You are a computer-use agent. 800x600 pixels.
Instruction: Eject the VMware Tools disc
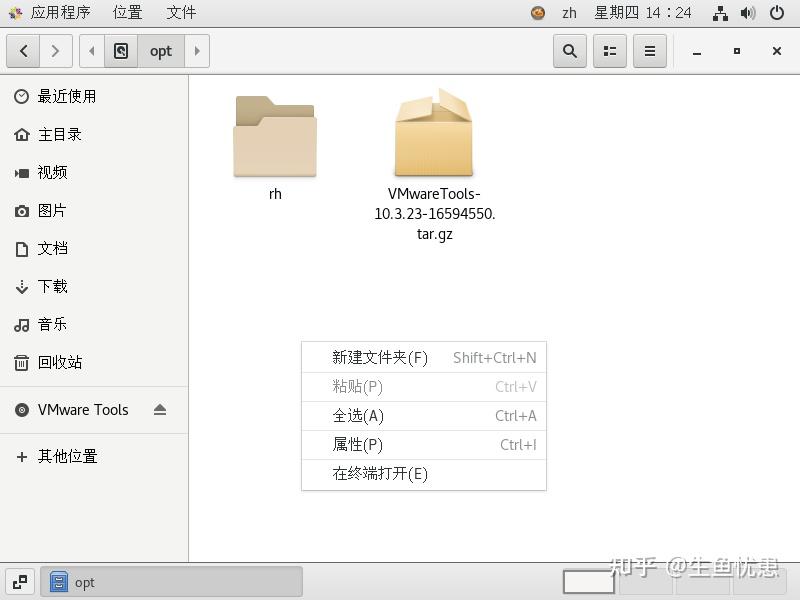pos(160,410)
